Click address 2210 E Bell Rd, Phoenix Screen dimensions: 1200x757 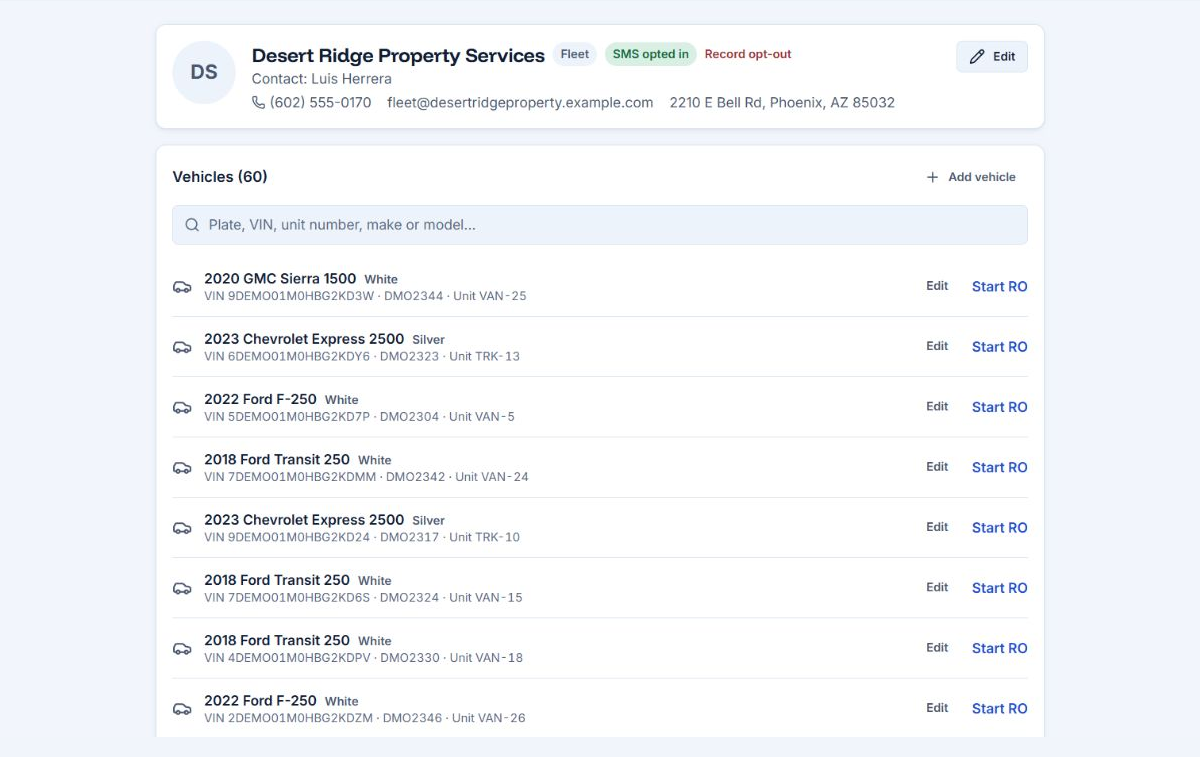782,102
